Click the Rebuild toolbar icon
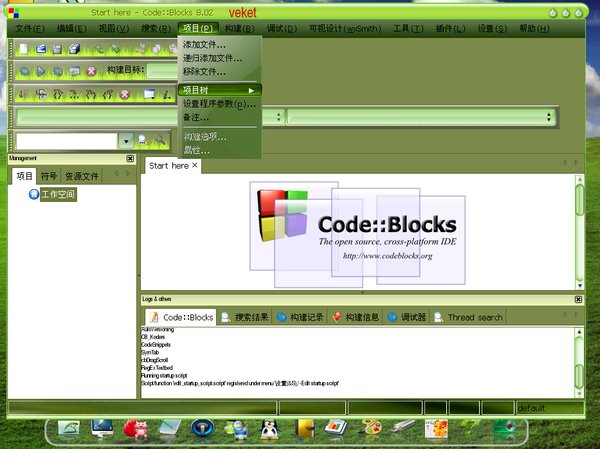 click(75, 71)
